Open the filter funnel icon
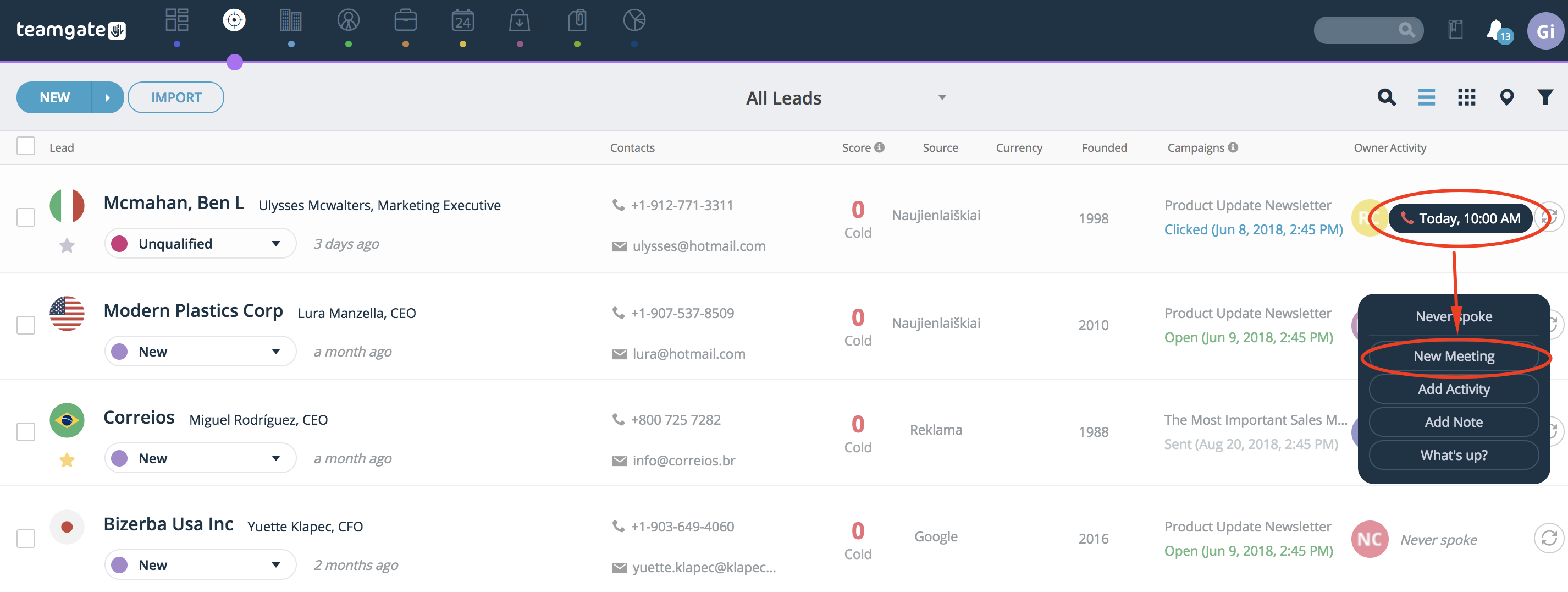The height and width of the screenshot is (592, 1568). pyautogui.click(x=1545, y=97)
